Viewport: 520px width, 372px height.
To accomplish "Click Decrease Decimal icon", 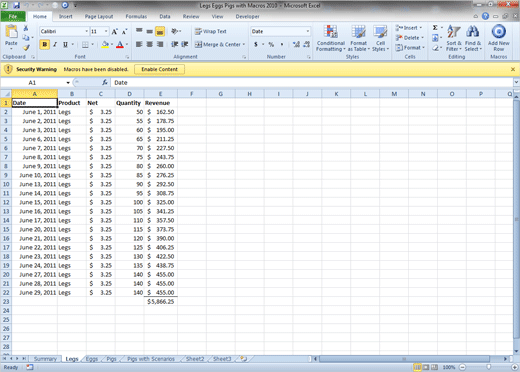I will coord(307,44).
